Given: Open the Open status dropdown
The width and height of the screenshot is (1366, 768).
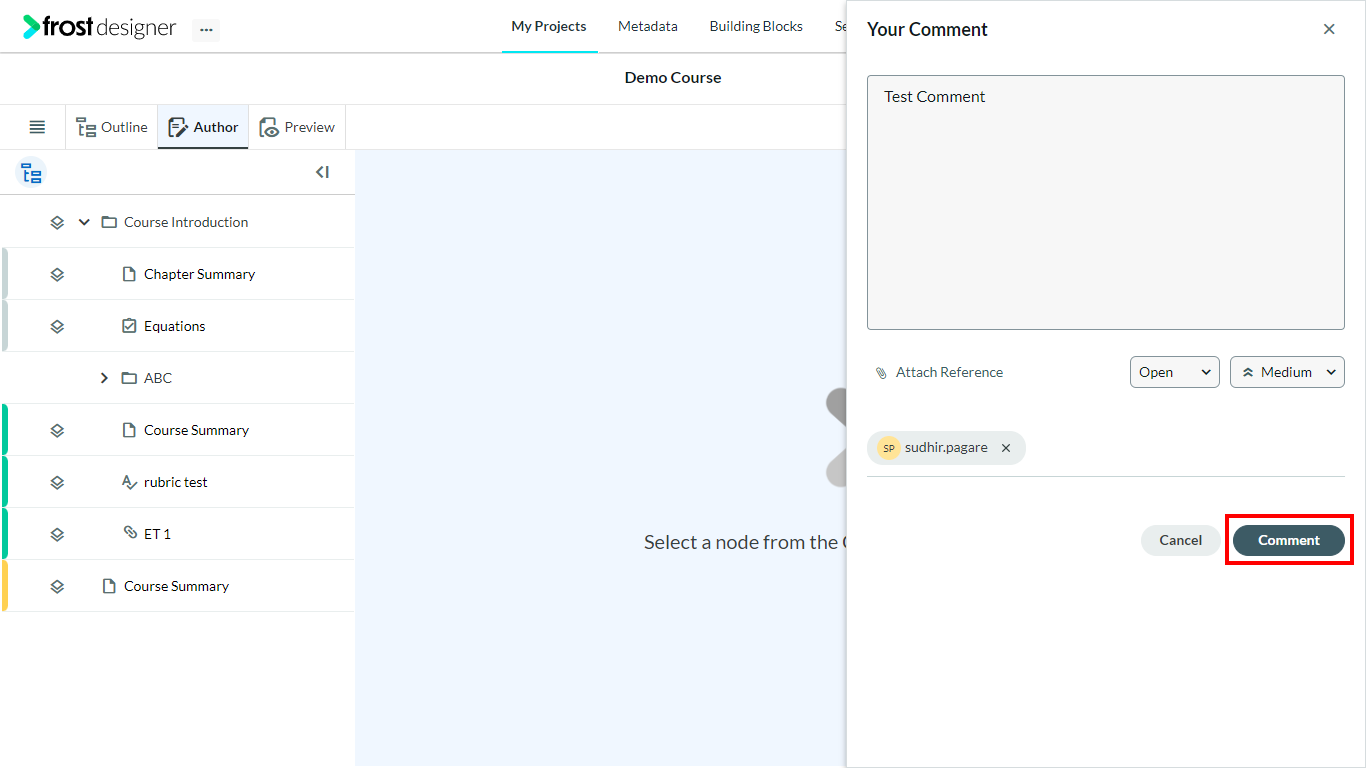Looking at the screenshot, I should pos(1175,372).
